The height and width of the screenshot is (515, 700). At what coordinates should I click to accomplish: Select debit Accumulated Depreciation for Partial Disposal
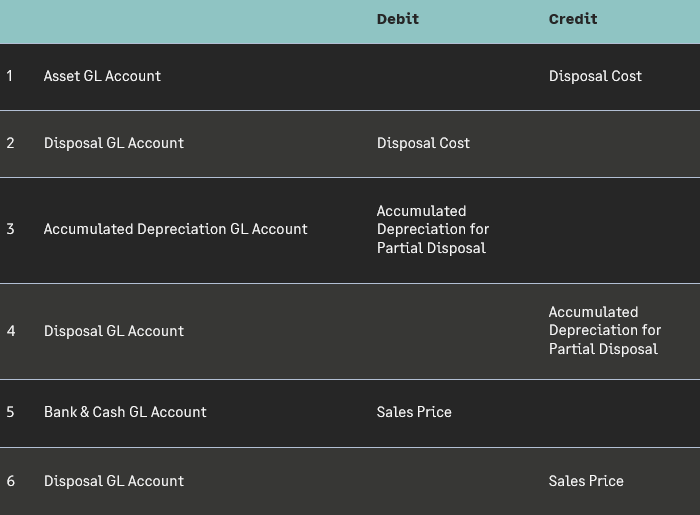pyautogui.click(x=432, y=229)
